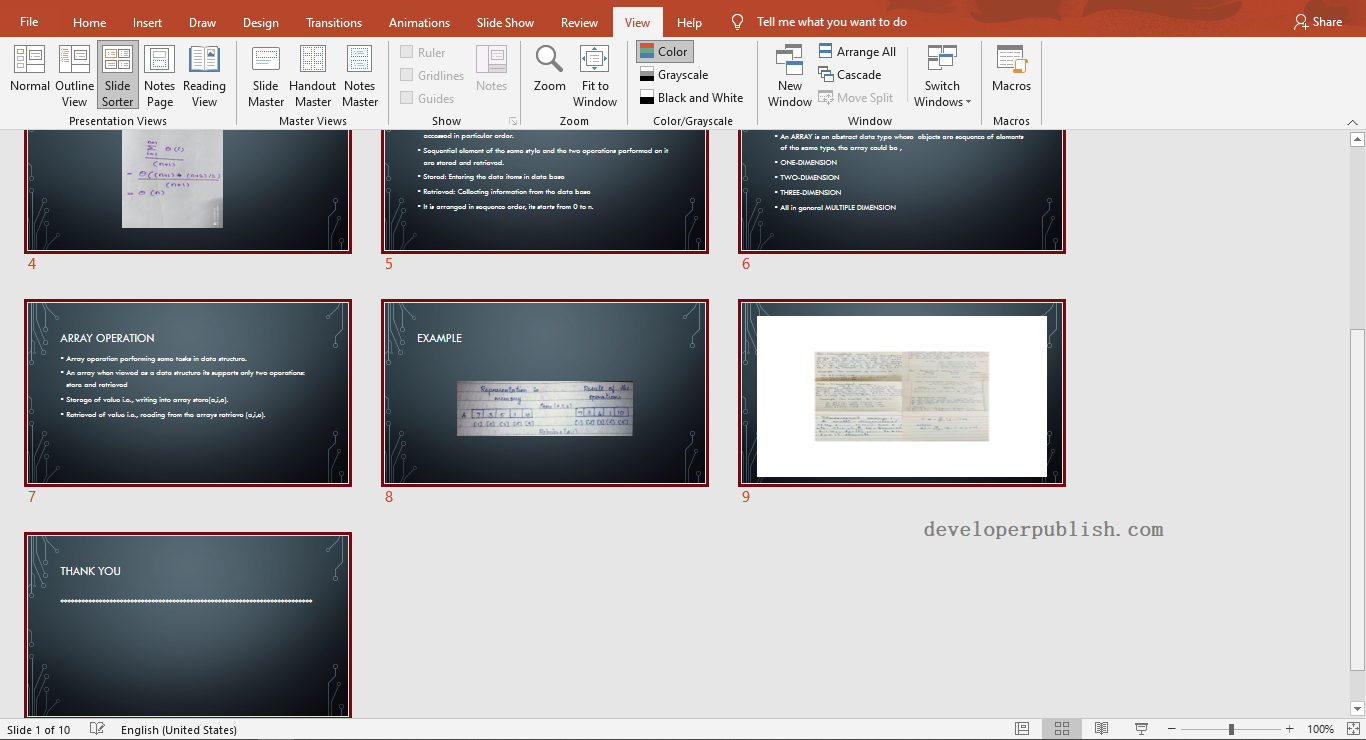1366x740 pixels.
Task: Select Grayscale mode
Action: tap(674, 75)
